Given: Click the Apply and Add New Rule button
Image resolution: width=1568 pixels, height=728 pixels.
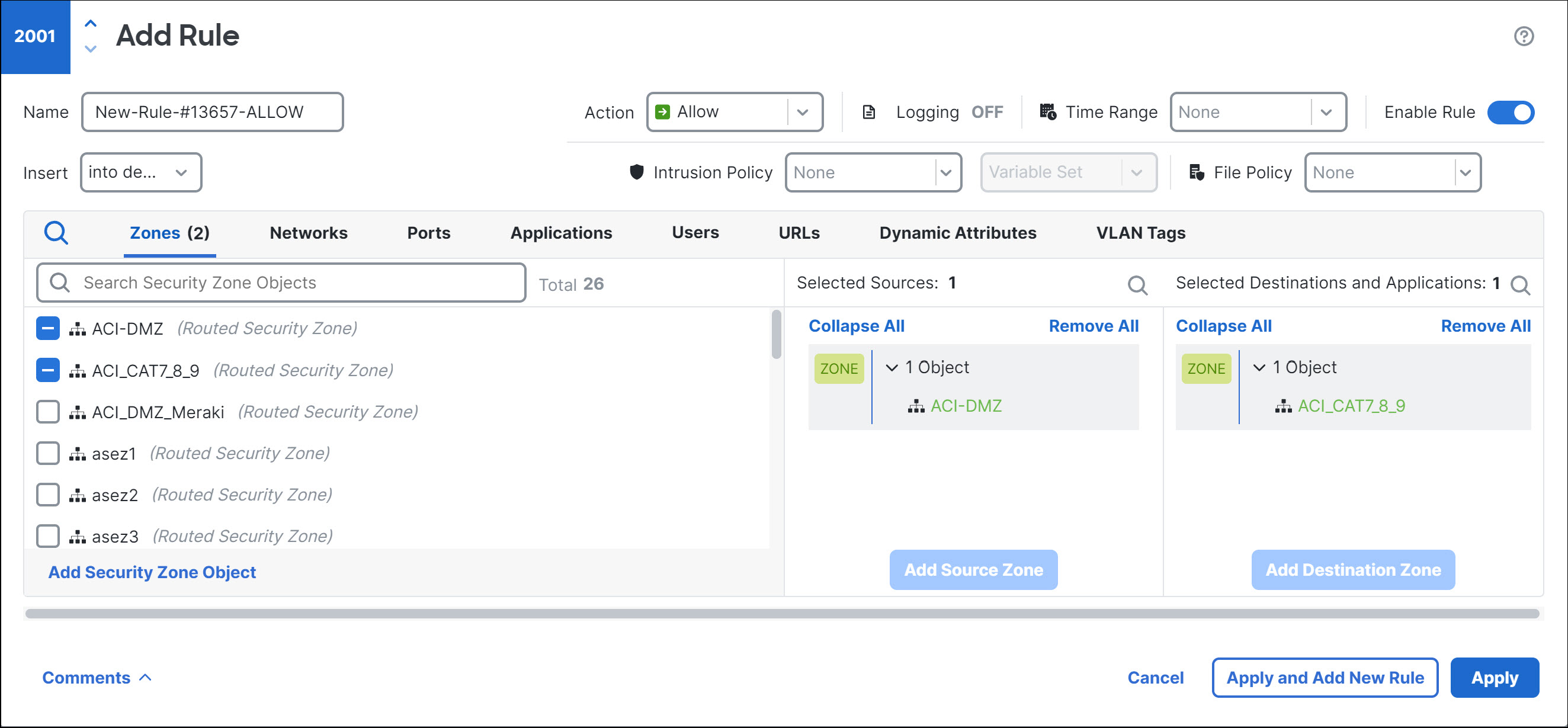Looking at the screenshot, I should coord(1324,677).
